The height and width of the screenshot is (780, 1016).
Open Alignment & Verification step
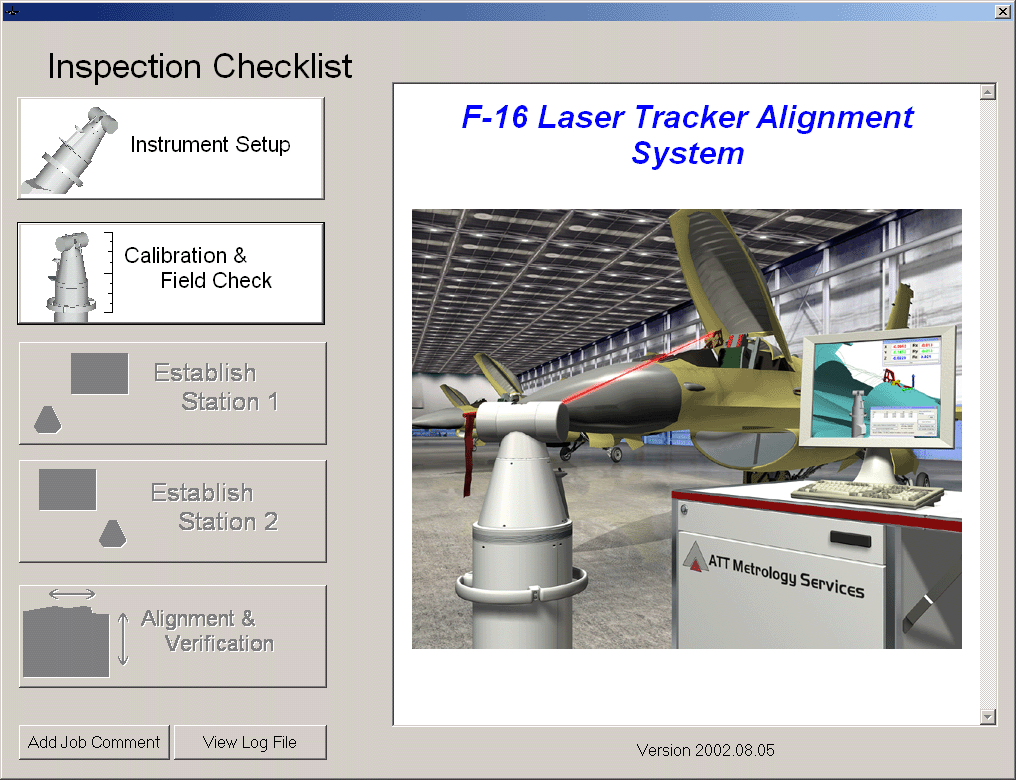(172, 636)
